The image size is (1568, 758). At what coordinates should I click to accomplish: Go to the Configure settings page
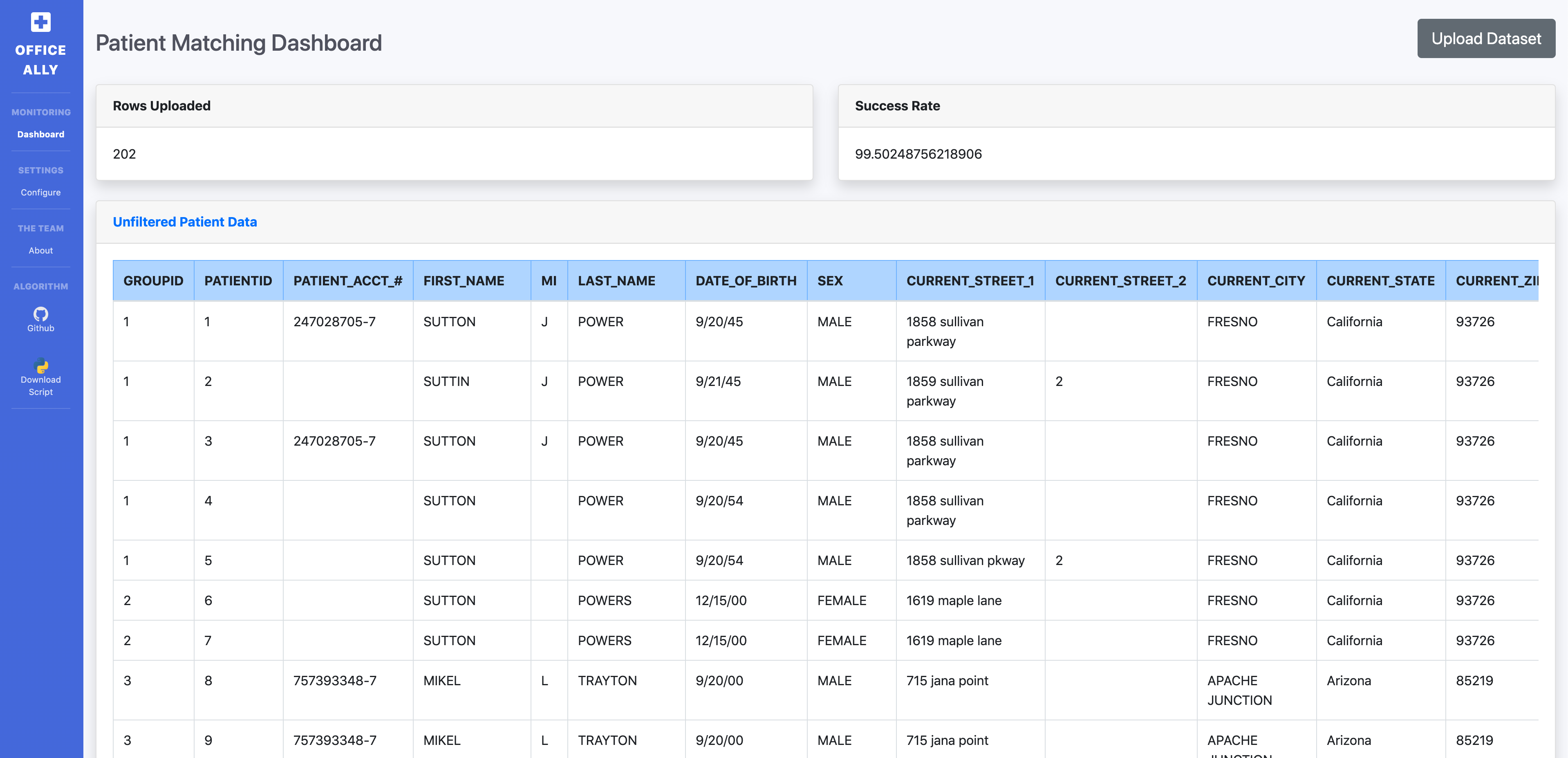point(41,193)
